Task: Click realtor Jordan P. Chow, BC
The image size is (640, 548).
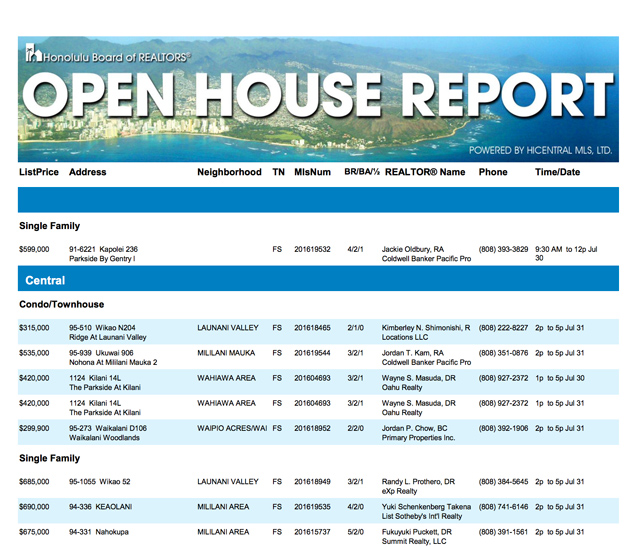Action: point(414,428)
